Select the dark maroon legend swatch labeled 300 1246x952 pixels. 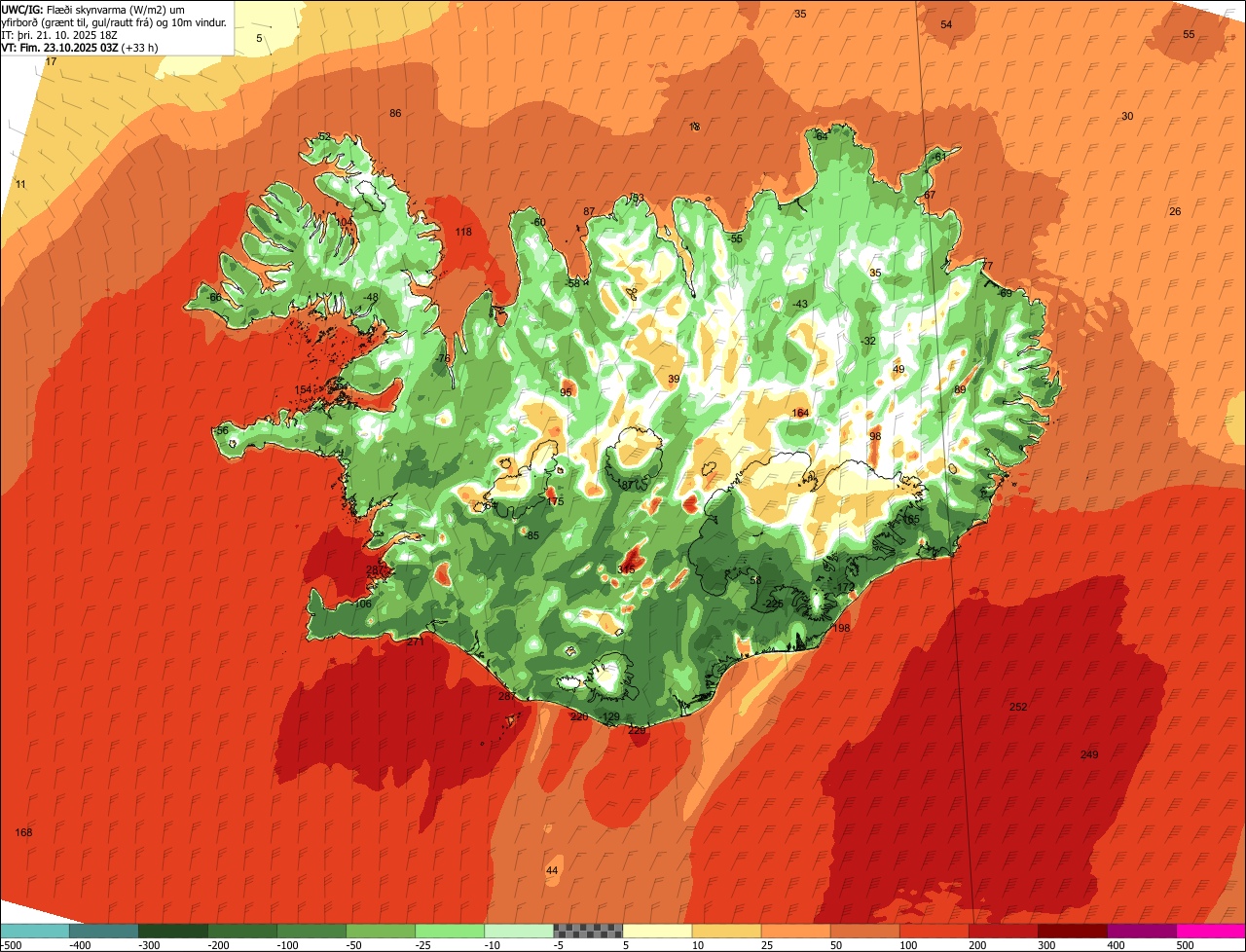(x=1073, y=931)
